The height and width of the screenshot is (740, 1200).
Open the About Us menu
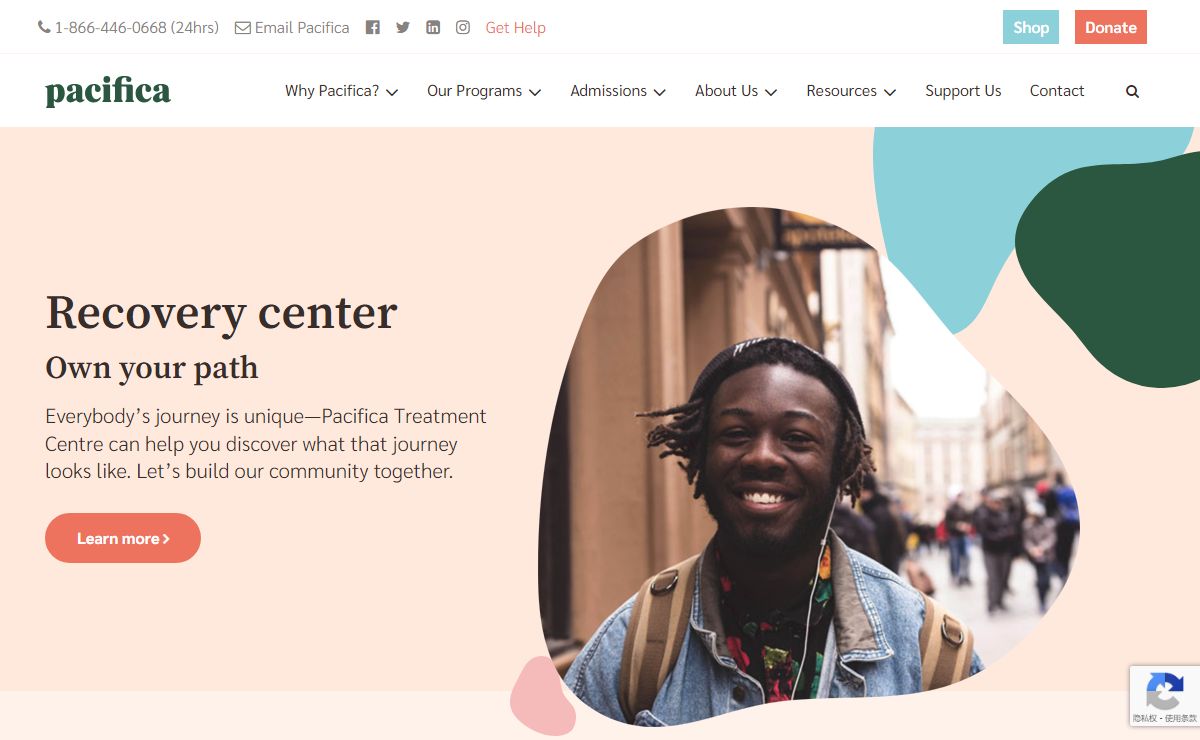pyautogui.click(x=736, y=91)
